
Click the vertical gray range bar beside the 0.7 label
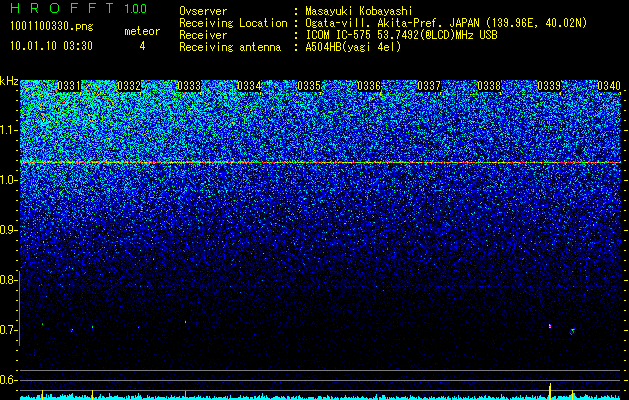coord(20,308)
